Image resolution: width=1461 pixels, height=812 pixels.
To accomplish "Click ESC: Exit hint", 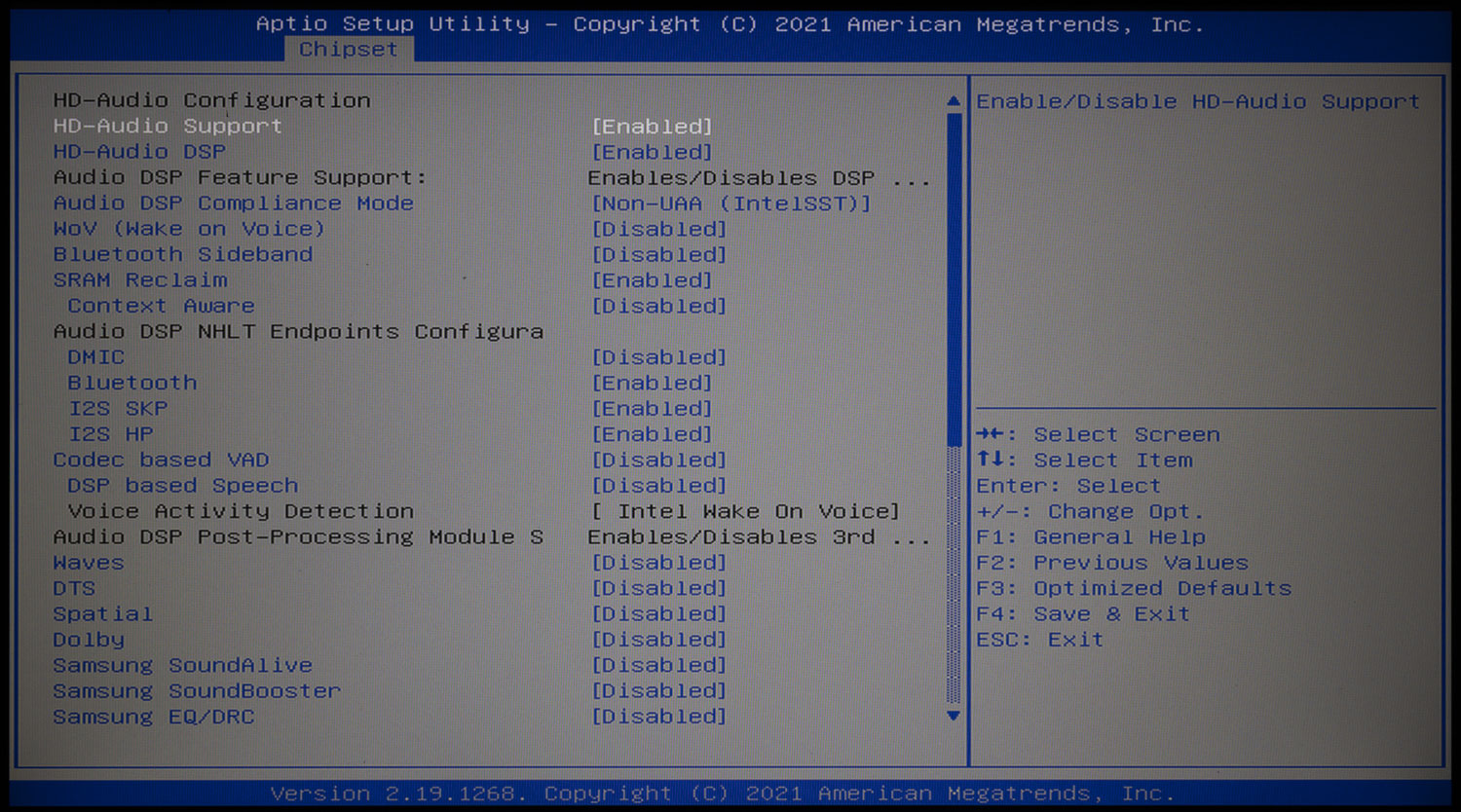I will pyautogui.click(x=1040, y=640).
